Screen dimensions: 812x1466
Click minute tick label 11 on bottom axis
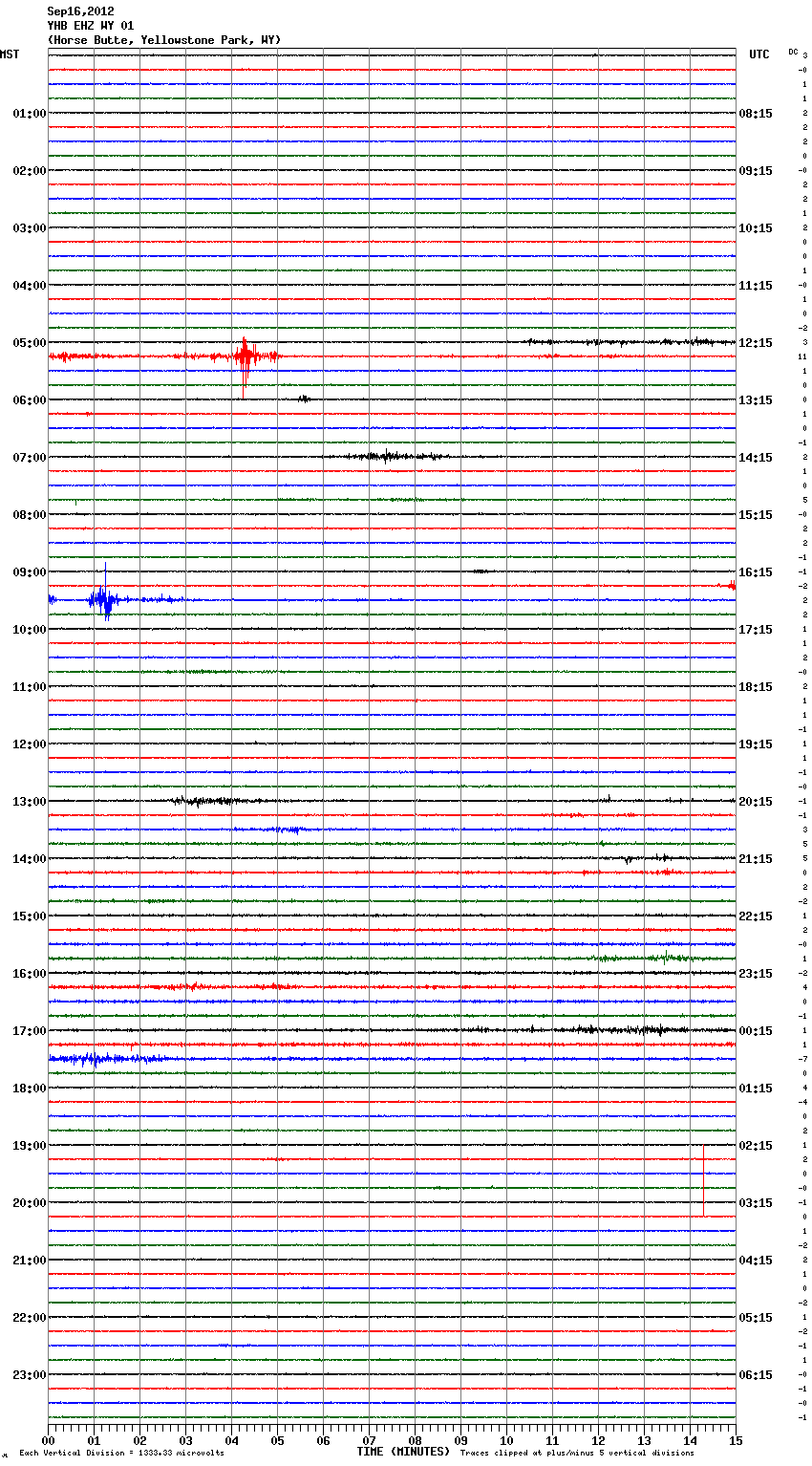[x=553, y=1440]
